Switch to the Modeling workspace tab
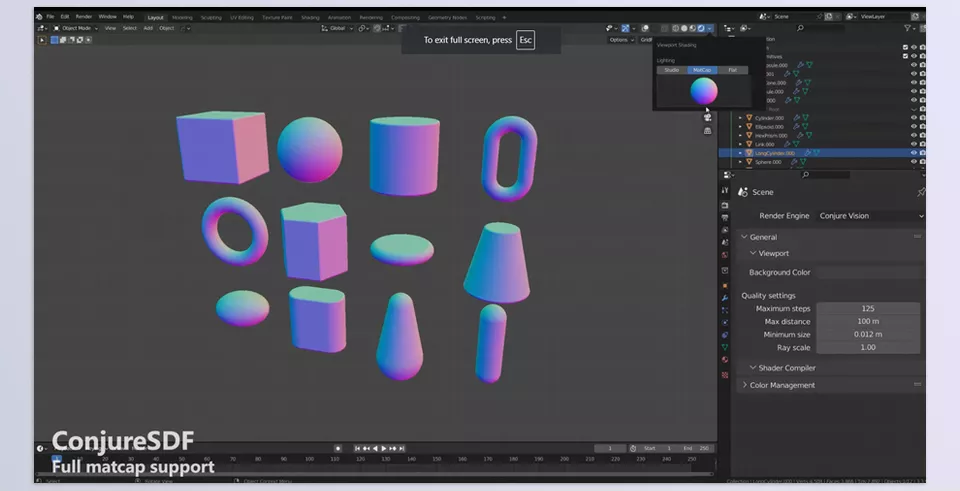 pyautogui.click(x=182, y=18)
